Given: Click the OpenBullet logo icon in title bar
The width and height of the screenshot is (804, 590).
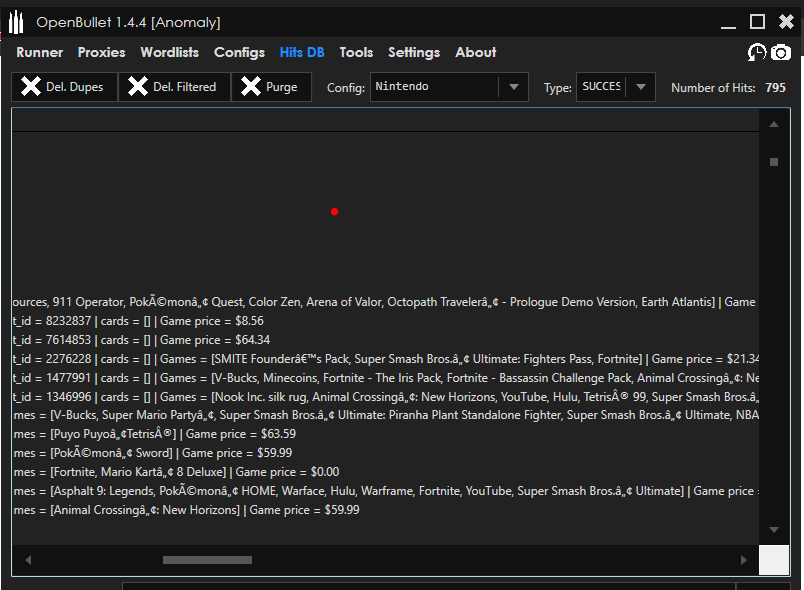Looking at the screenshot, I should click(x=16, y=22).
